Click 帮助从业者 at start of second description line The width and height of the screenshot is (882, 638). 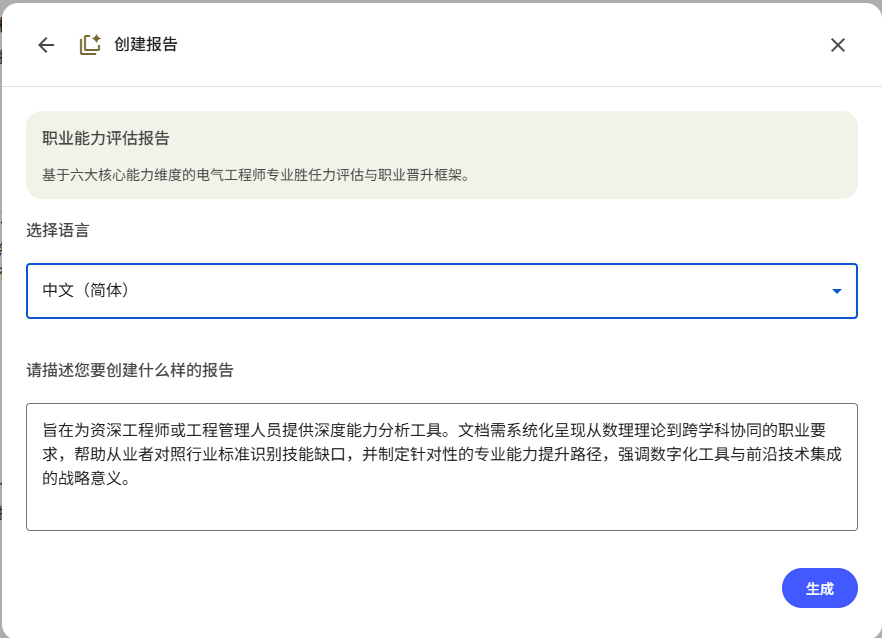[114, 454]
